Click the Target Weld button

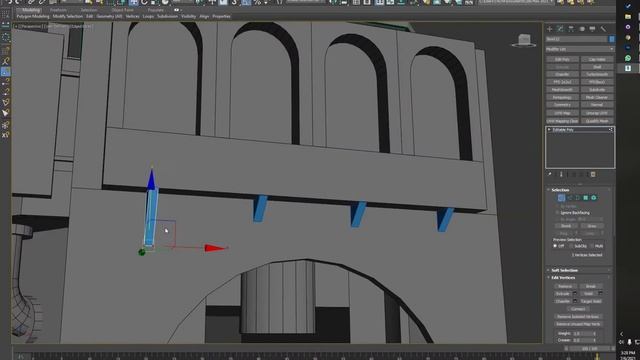coord(591,301)
